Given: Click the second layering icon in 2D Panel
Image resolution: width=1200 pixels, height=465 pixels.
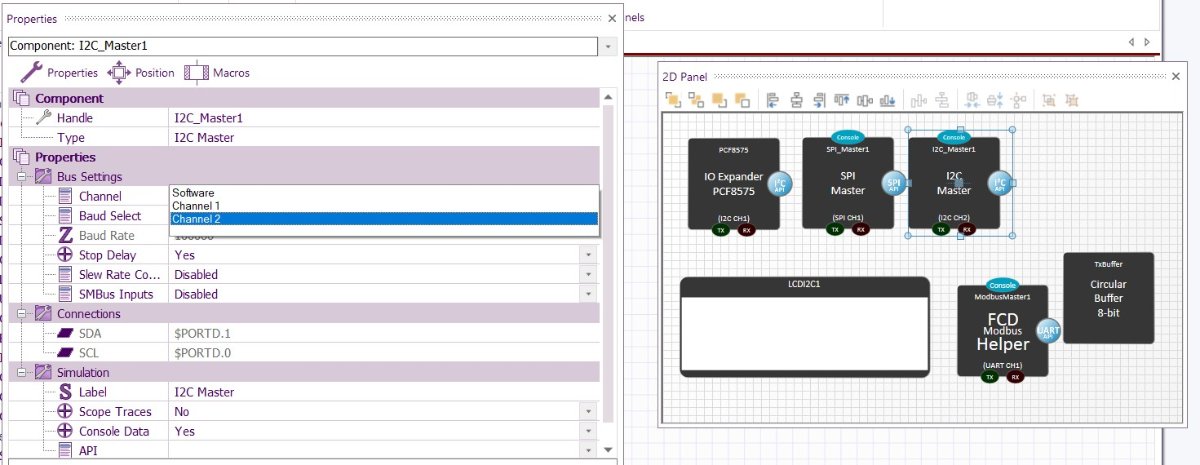Looking at the screenshot, I should (696, 100).
